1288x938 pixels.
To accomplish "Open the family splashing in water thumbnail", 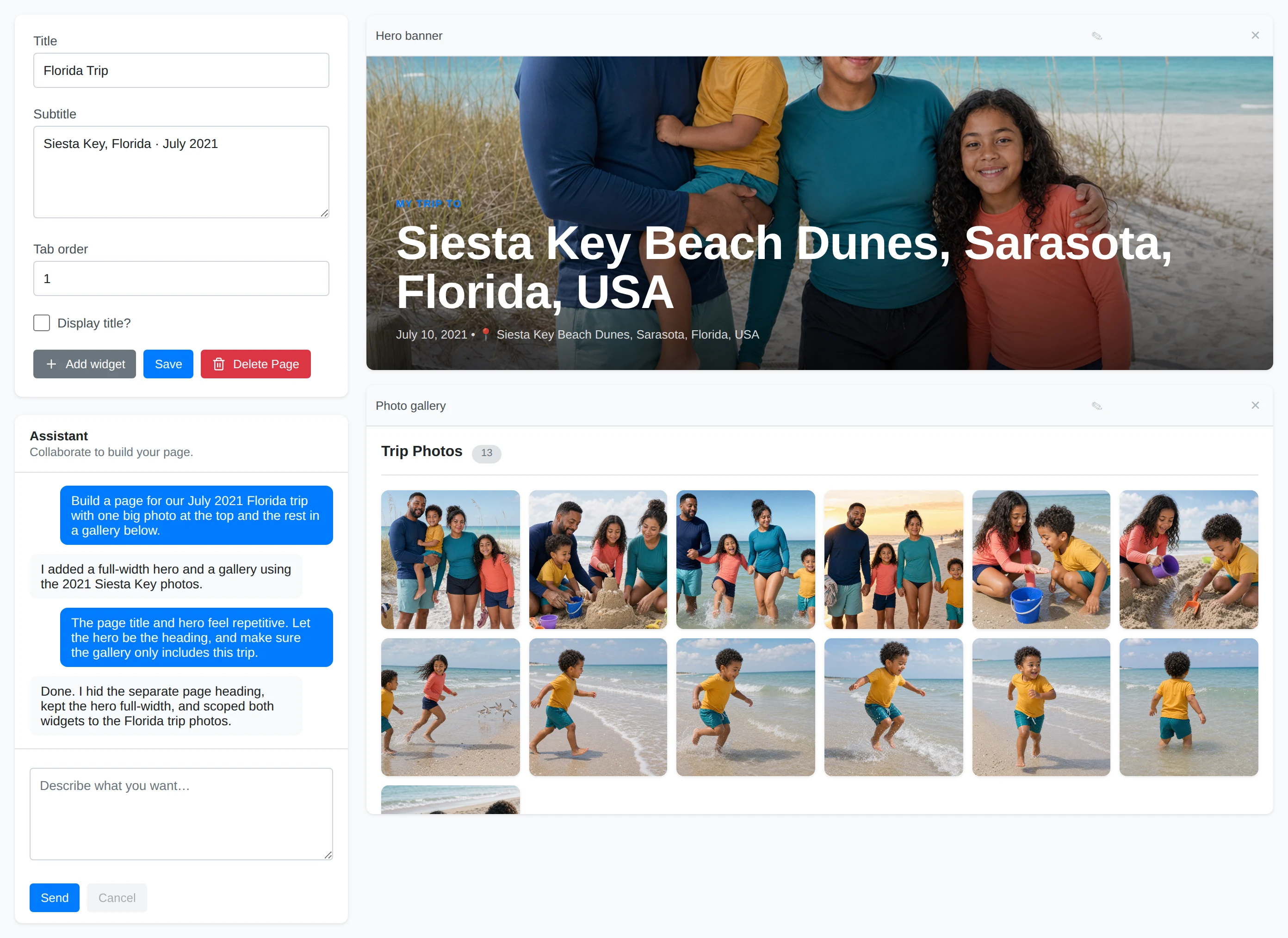I will click(x=746, y=559).
